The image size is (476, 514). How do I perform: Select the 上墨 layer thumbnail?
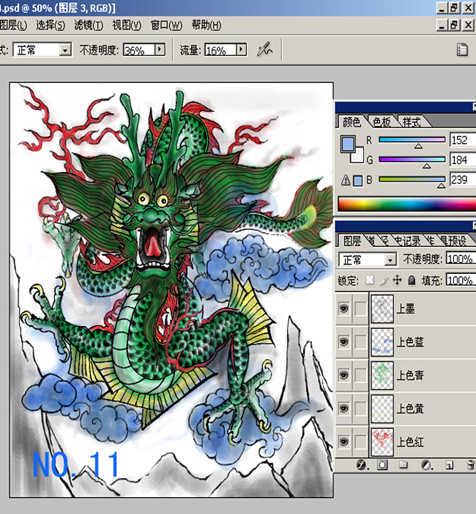(x=382, y=308)
